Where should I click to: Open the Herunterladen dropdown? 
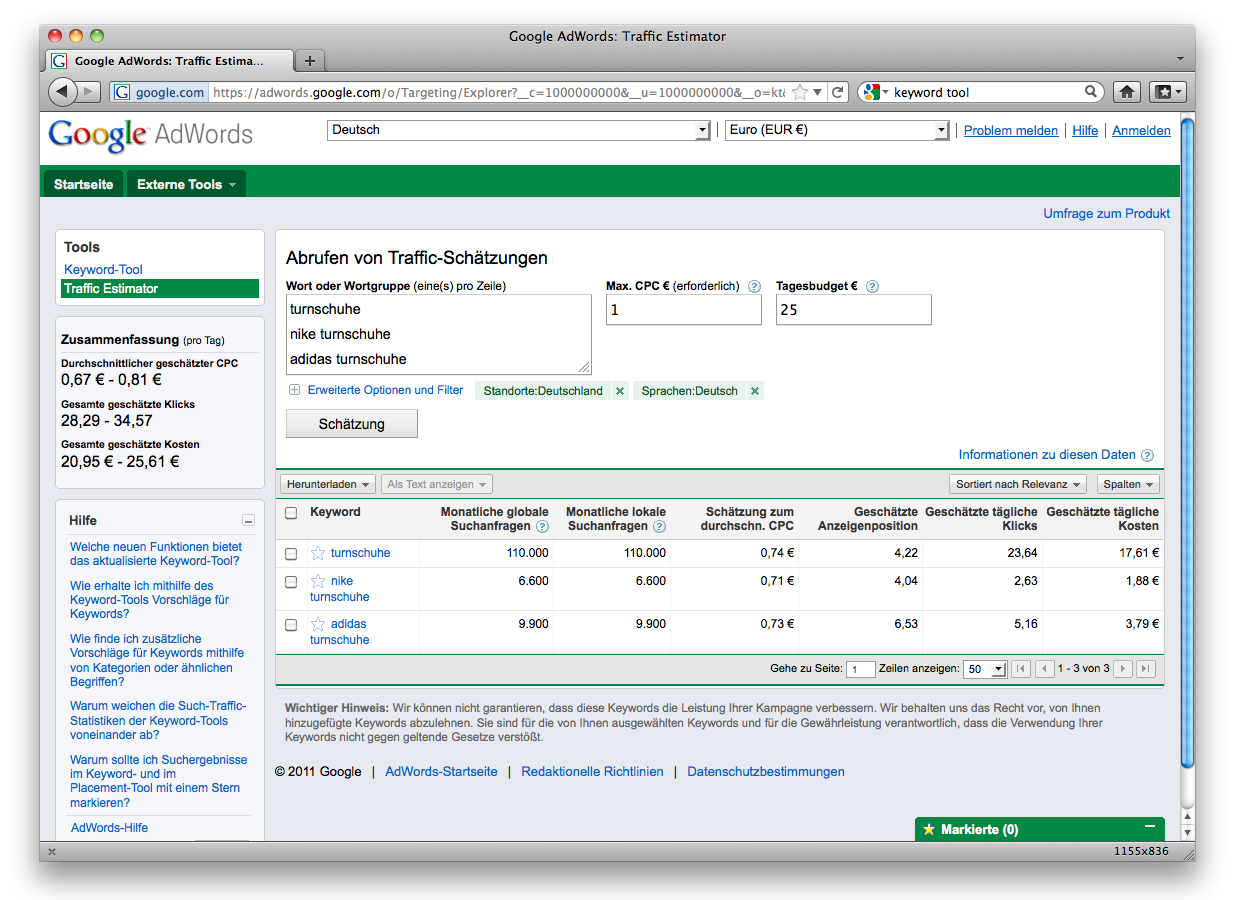click(328, 484)
